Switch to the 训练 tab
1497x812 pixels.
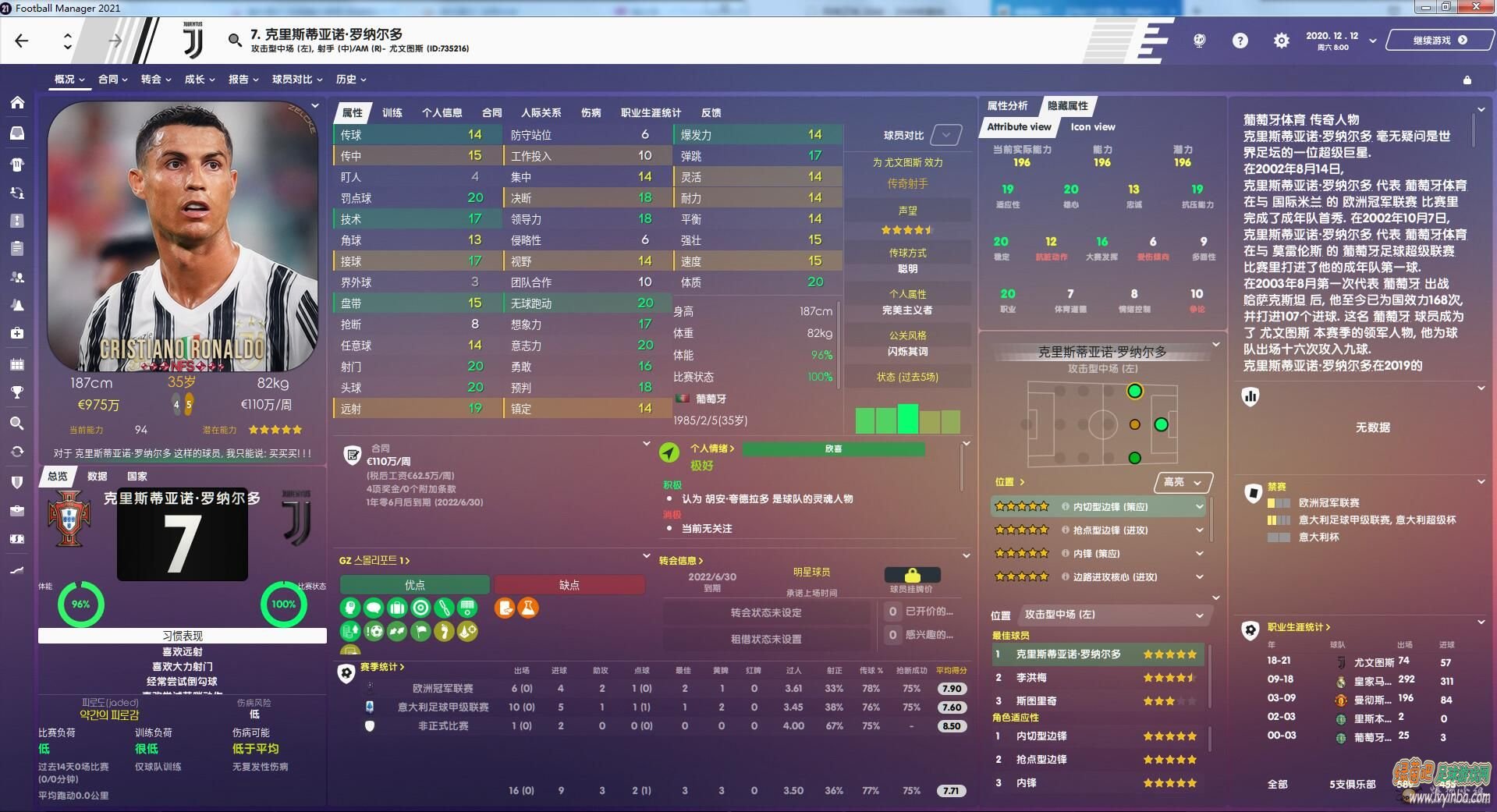tap(392, 113)
